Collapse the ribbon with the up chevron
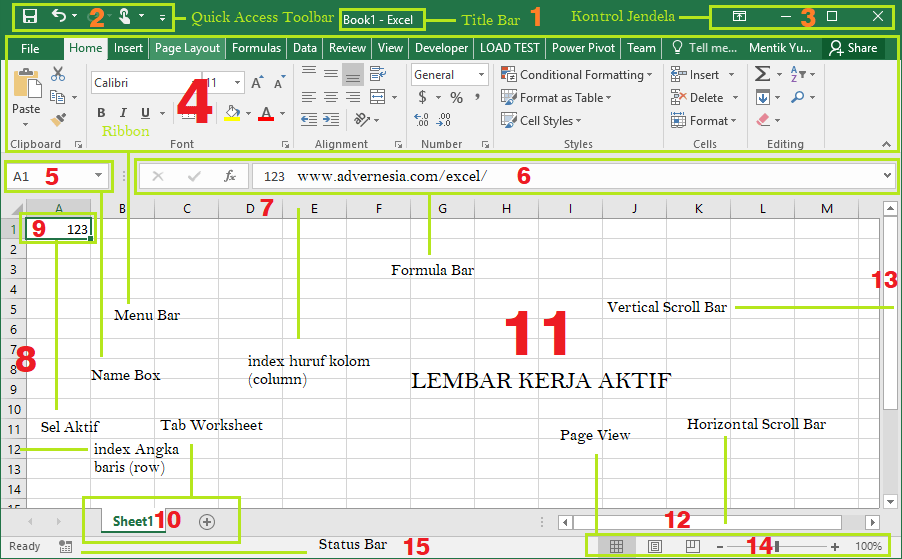 pos(886,144)
